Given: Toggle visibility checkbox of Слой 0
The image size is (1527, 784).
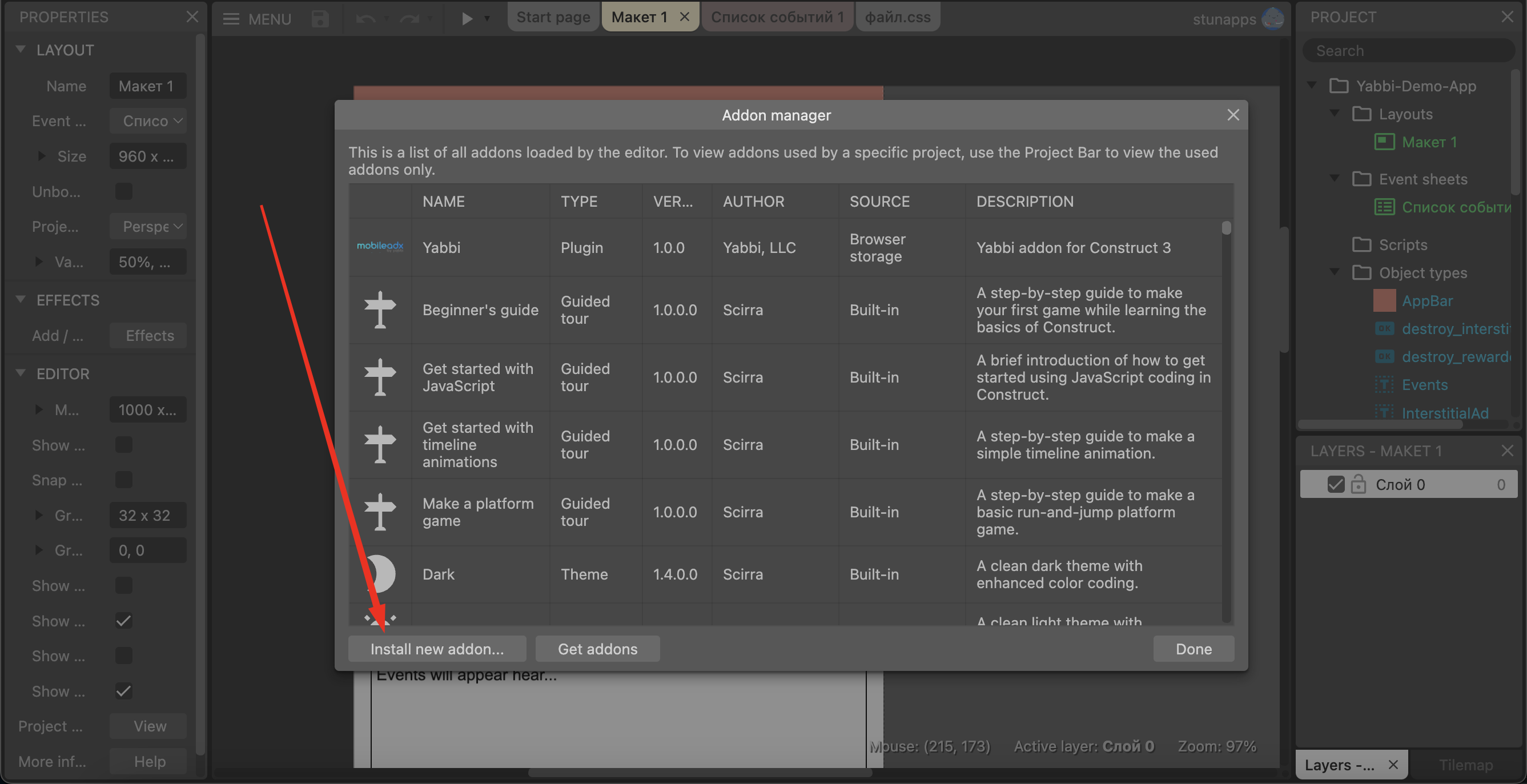Looking at the screenshot, I should (1336, 484).
